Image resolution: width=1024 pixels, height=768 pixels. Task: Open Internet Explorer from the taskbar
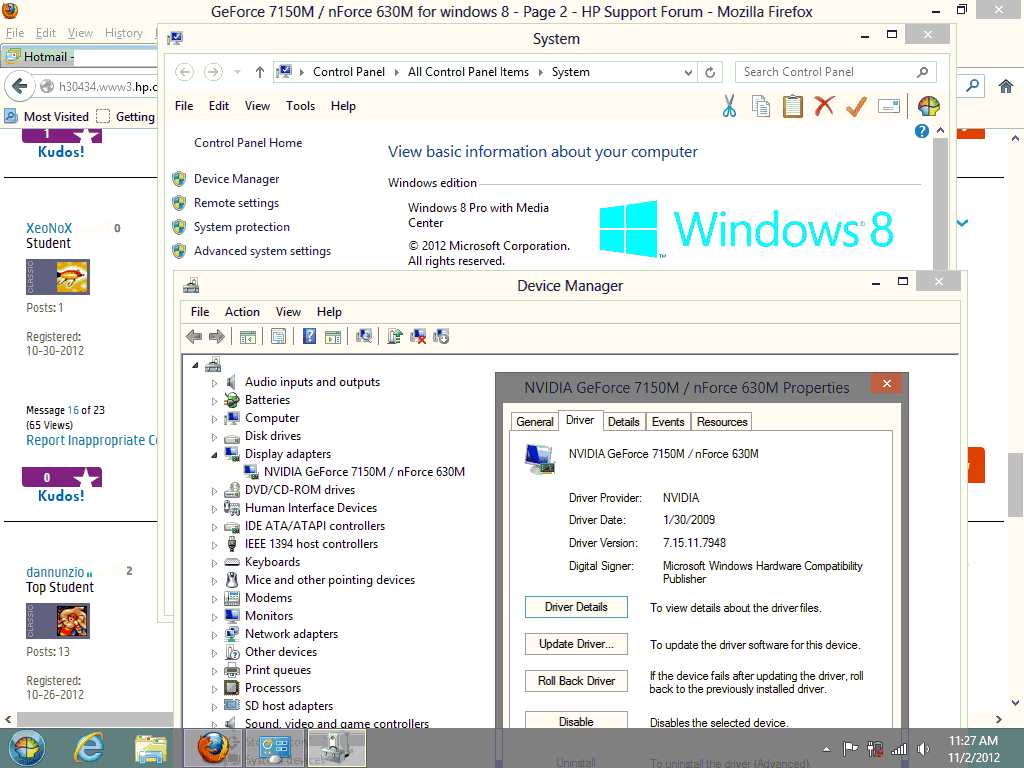click(x=88, y=748)
